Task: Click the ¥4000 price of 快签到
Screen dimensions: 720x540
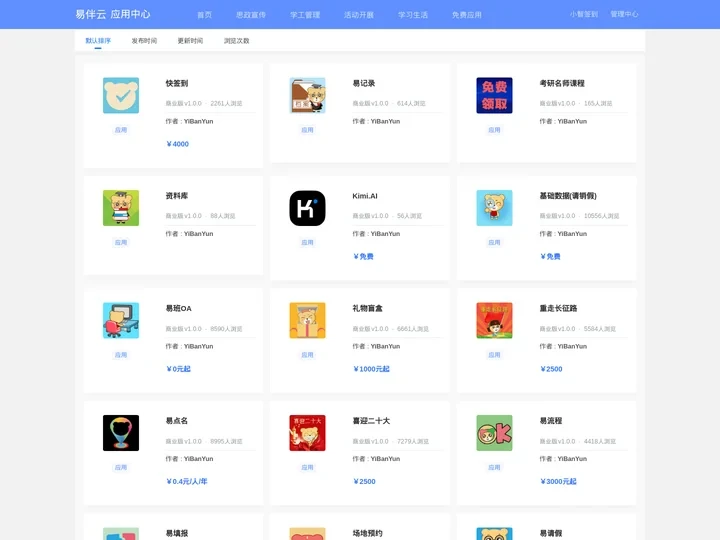Action: pyautogui.click(x=178, y=144)
